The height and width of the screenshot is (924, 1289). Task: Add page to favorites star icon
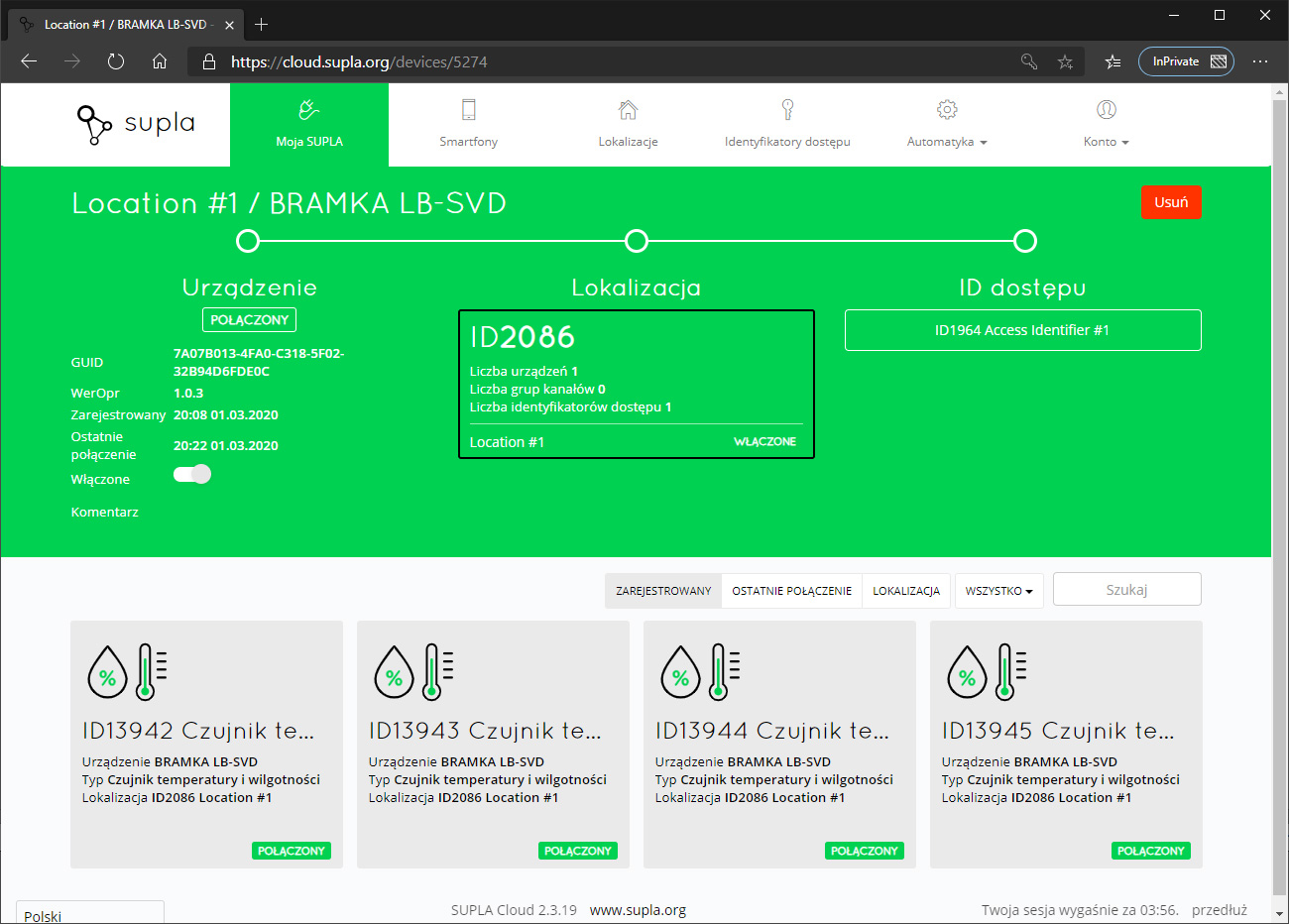click(x=1065, y=61)
